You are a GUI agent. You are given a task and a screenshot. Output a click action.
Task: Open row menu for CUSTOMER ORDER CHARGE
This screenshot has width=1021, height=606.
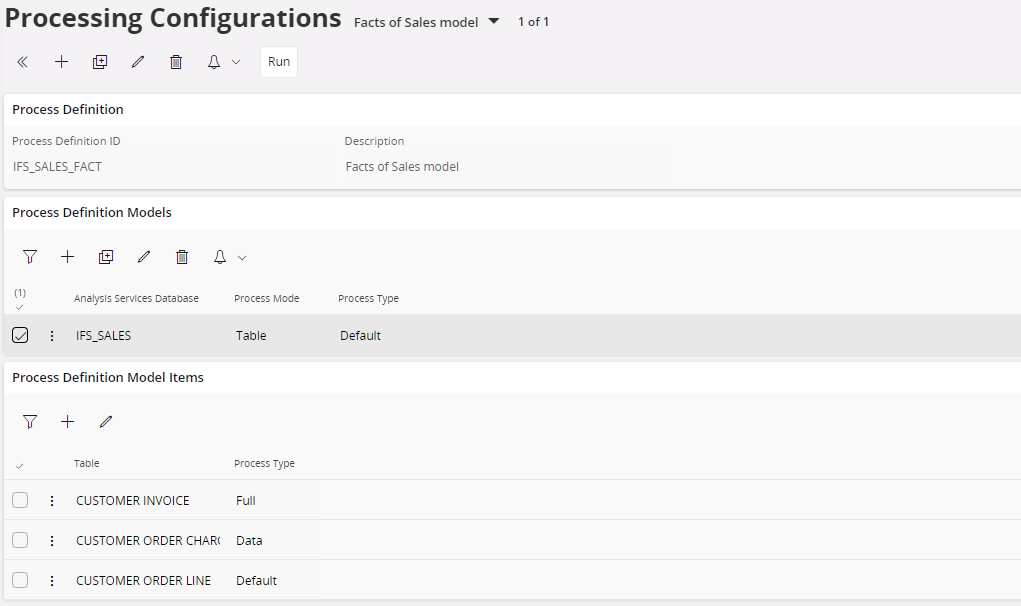52,540
